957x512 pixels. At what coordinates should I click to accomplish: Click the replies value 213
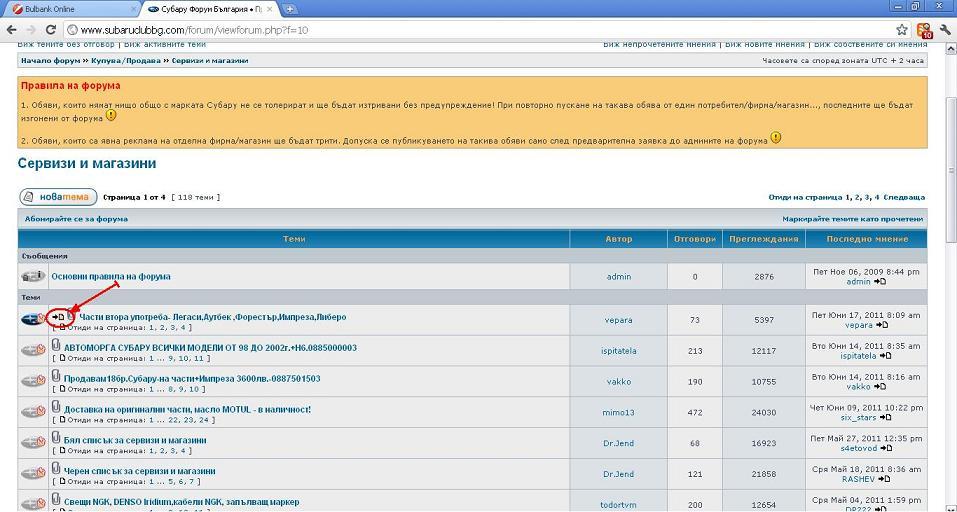click(695, 351)
